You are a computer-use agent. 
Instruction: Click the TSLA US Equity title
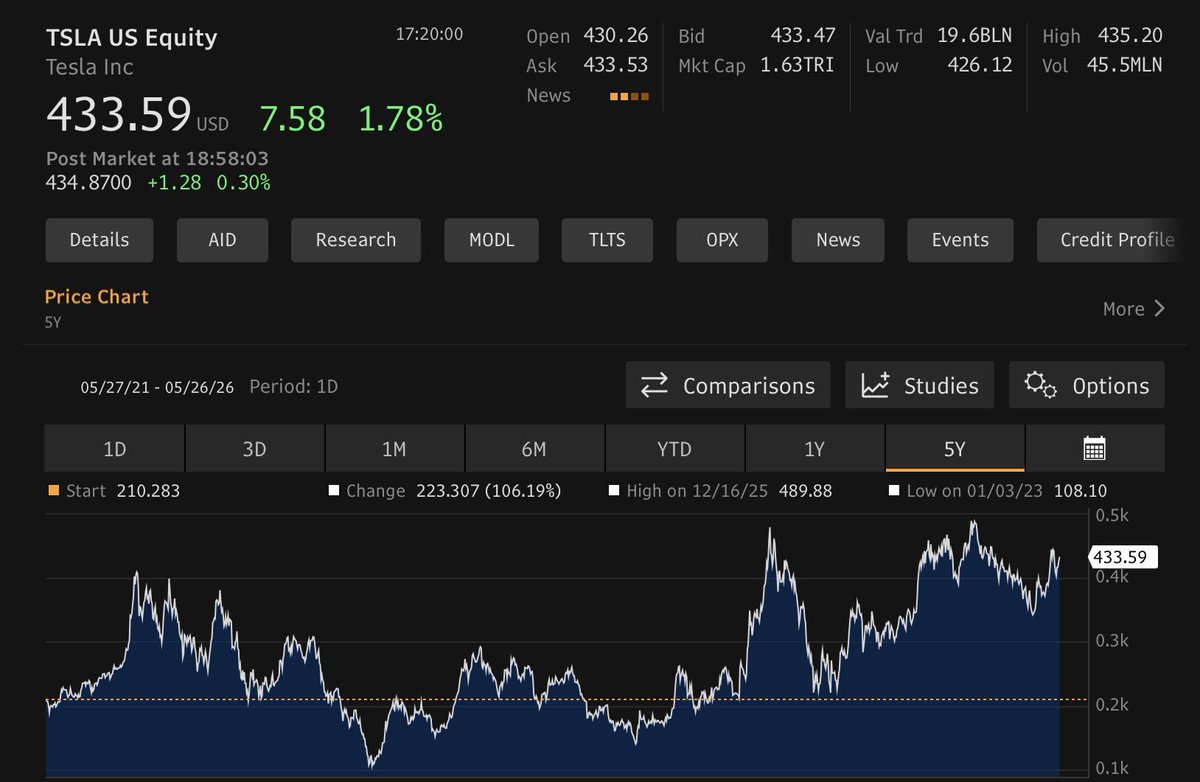tap(131, 38)
